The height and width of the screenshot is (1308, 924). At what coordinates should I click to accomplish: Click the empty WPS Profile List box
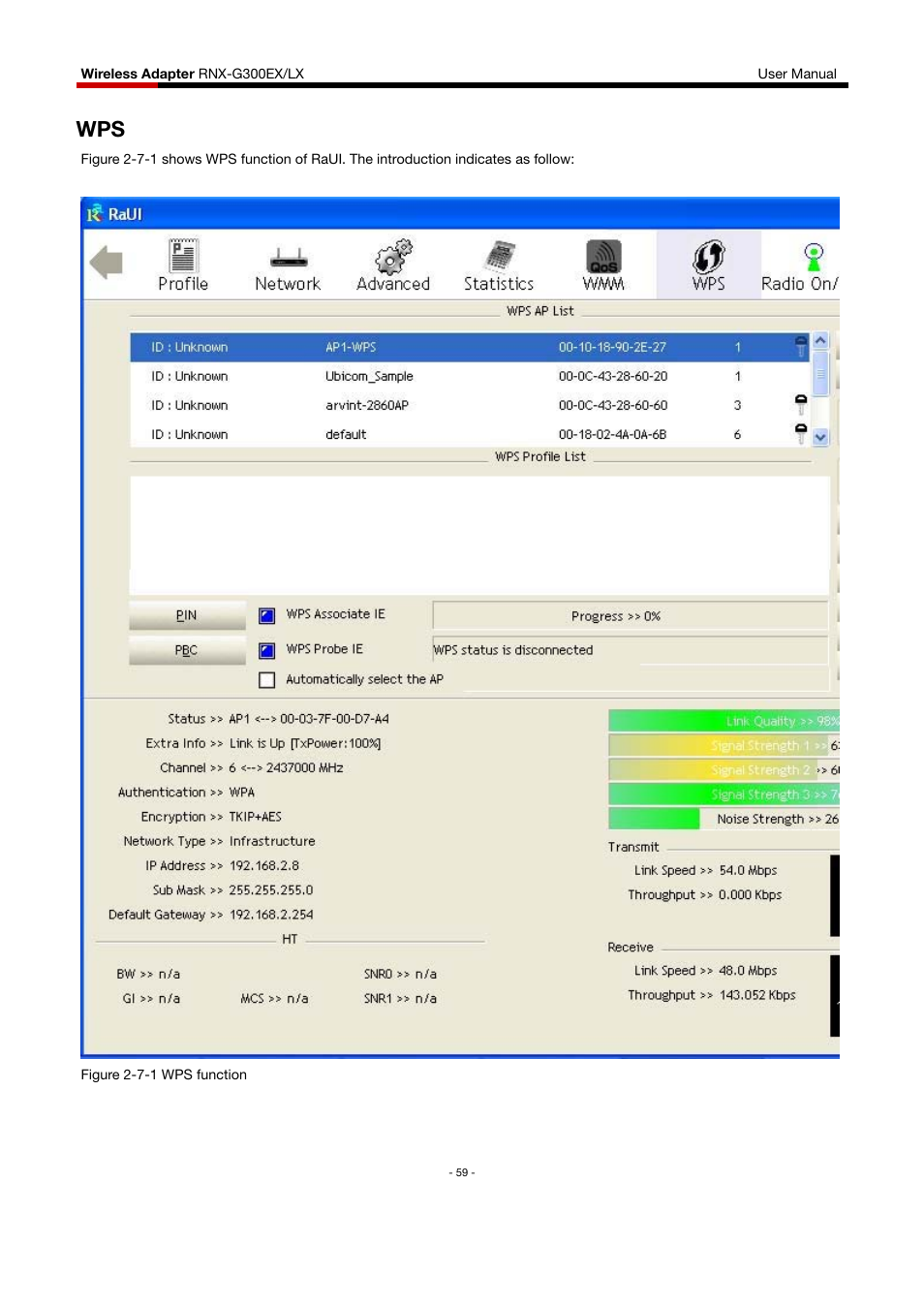tap(479, 535)
